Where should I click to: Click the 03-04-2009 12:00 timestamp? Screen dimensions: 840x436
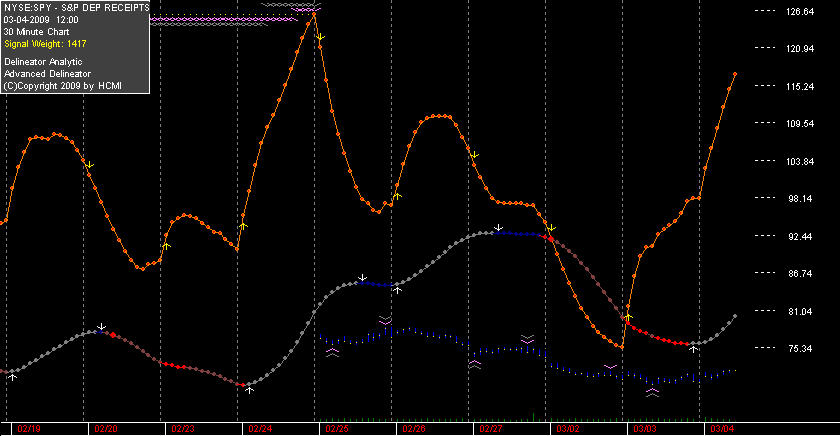point(41,20)
